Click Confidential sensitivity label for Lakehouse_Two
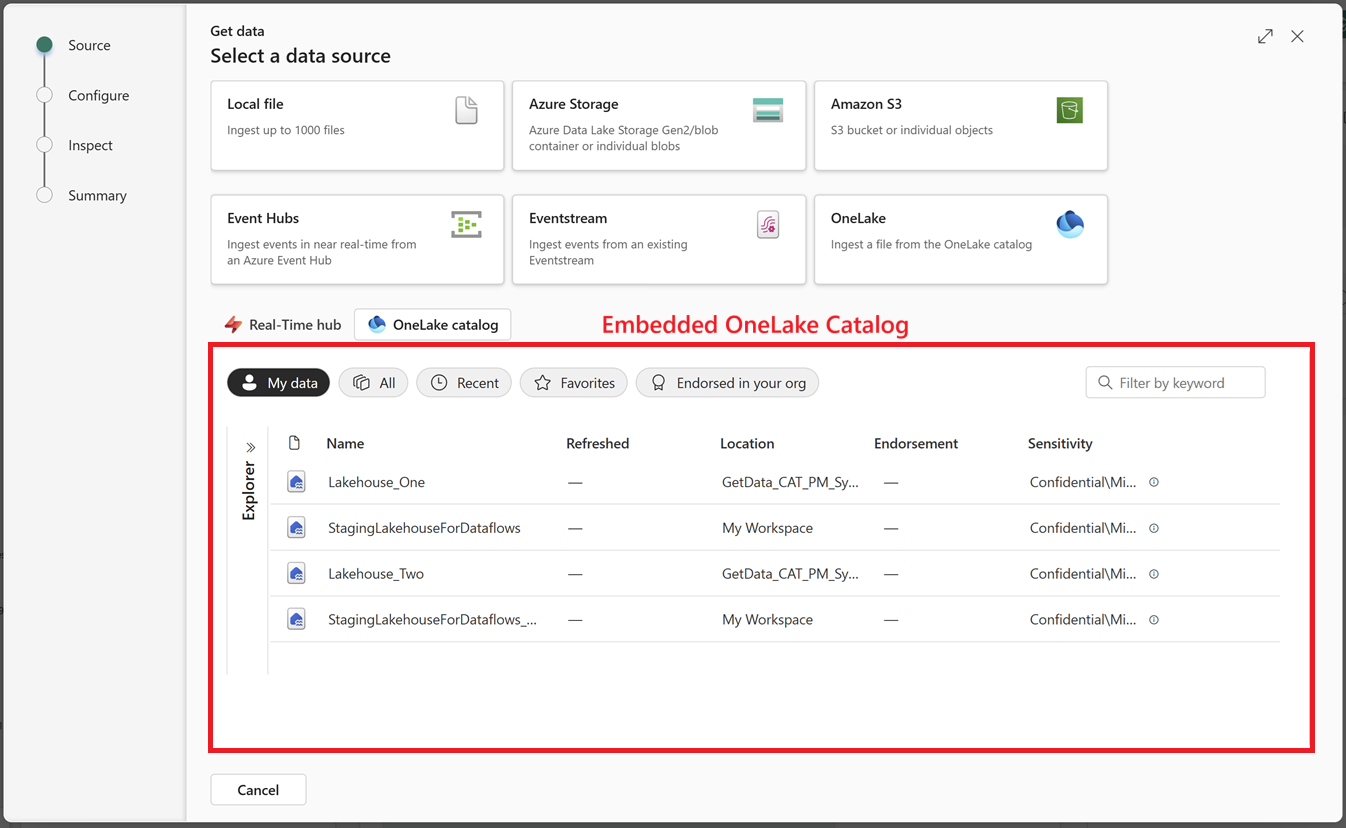Image resolution: width=1346 pixels, height=828 pixels. pos(1083,574)
